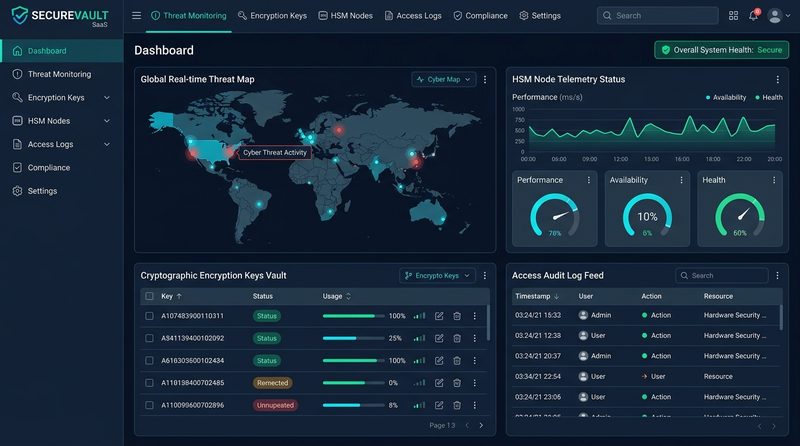Switch to HSM Nodes top tab
The width and height of the screenshot is (800, 446).
click(345, 16)
